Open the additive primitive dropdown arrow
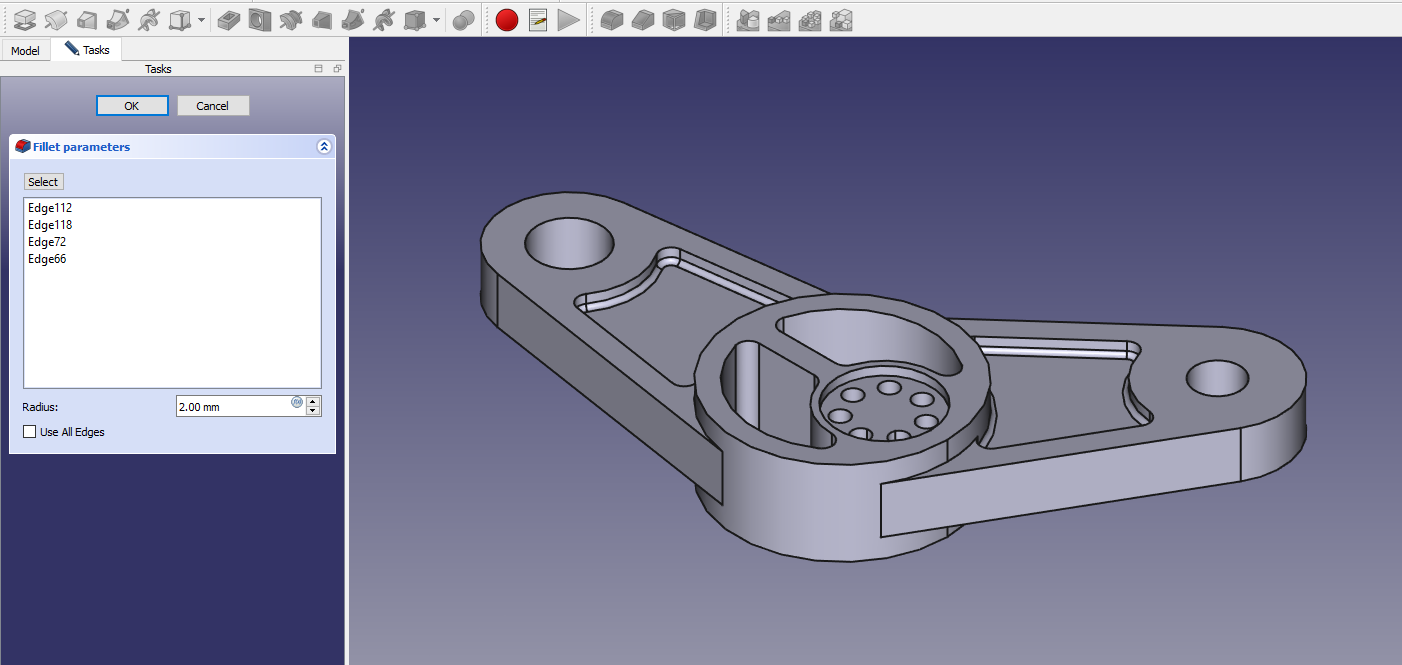 pyautogui.click(x=202, y=20)
